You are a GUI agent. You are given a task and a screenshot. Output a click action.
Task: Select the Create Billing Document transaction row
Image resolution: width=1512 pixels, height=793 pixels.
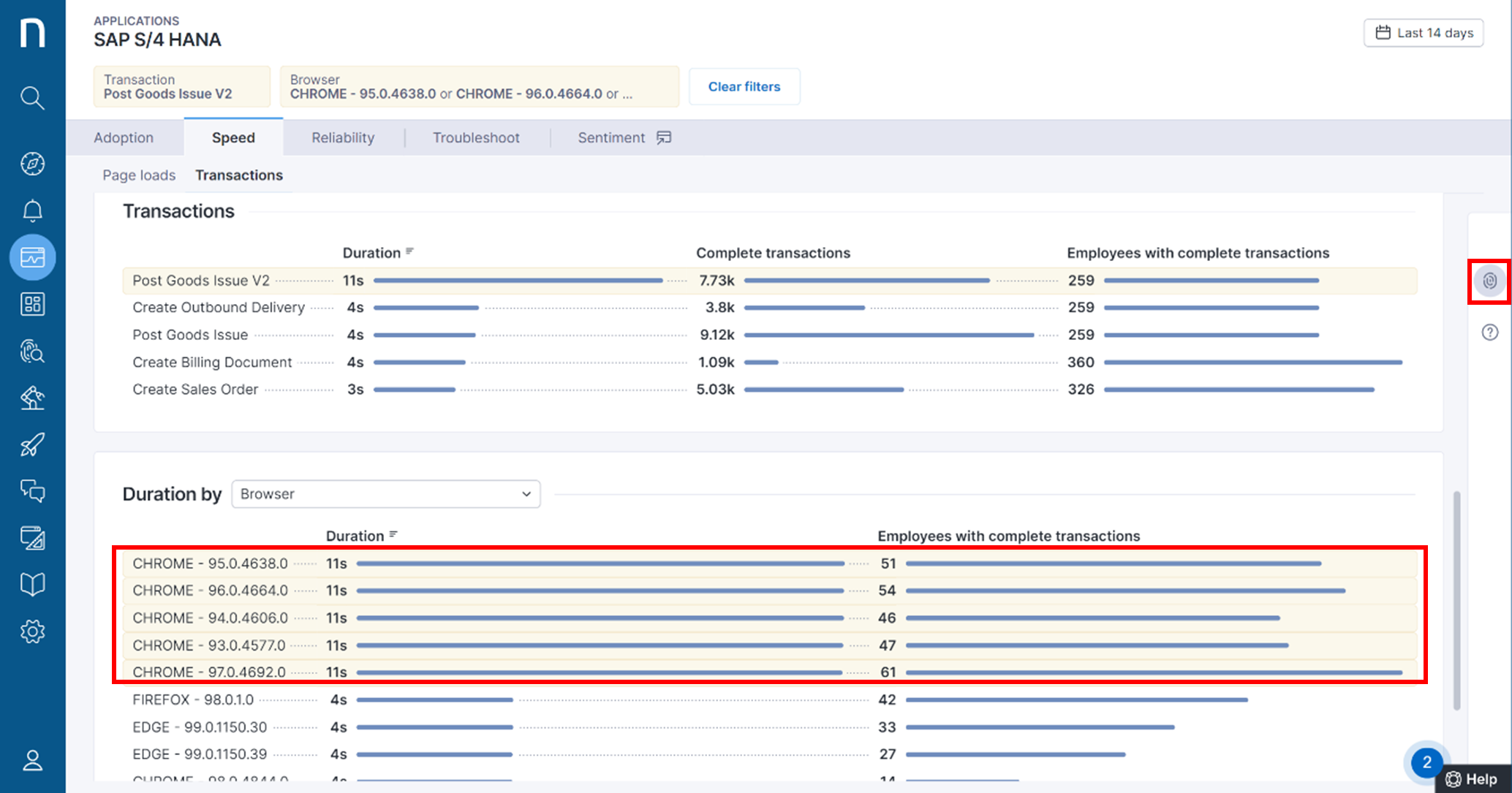pos(212,363)
